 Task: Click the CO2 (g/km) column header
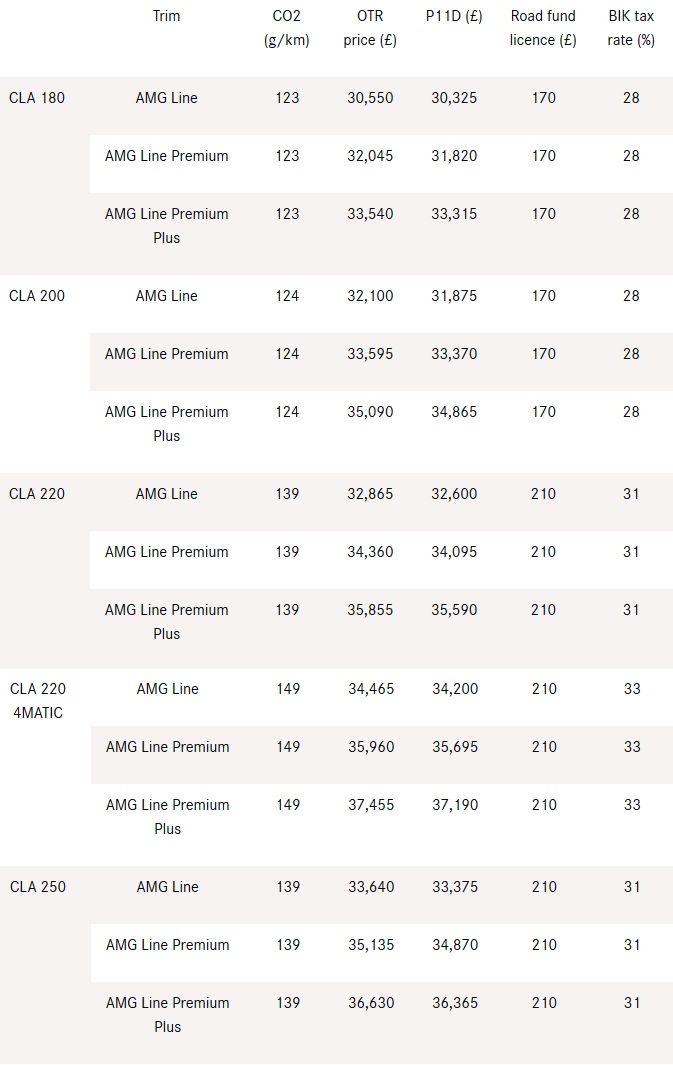[x=287, y=28]
